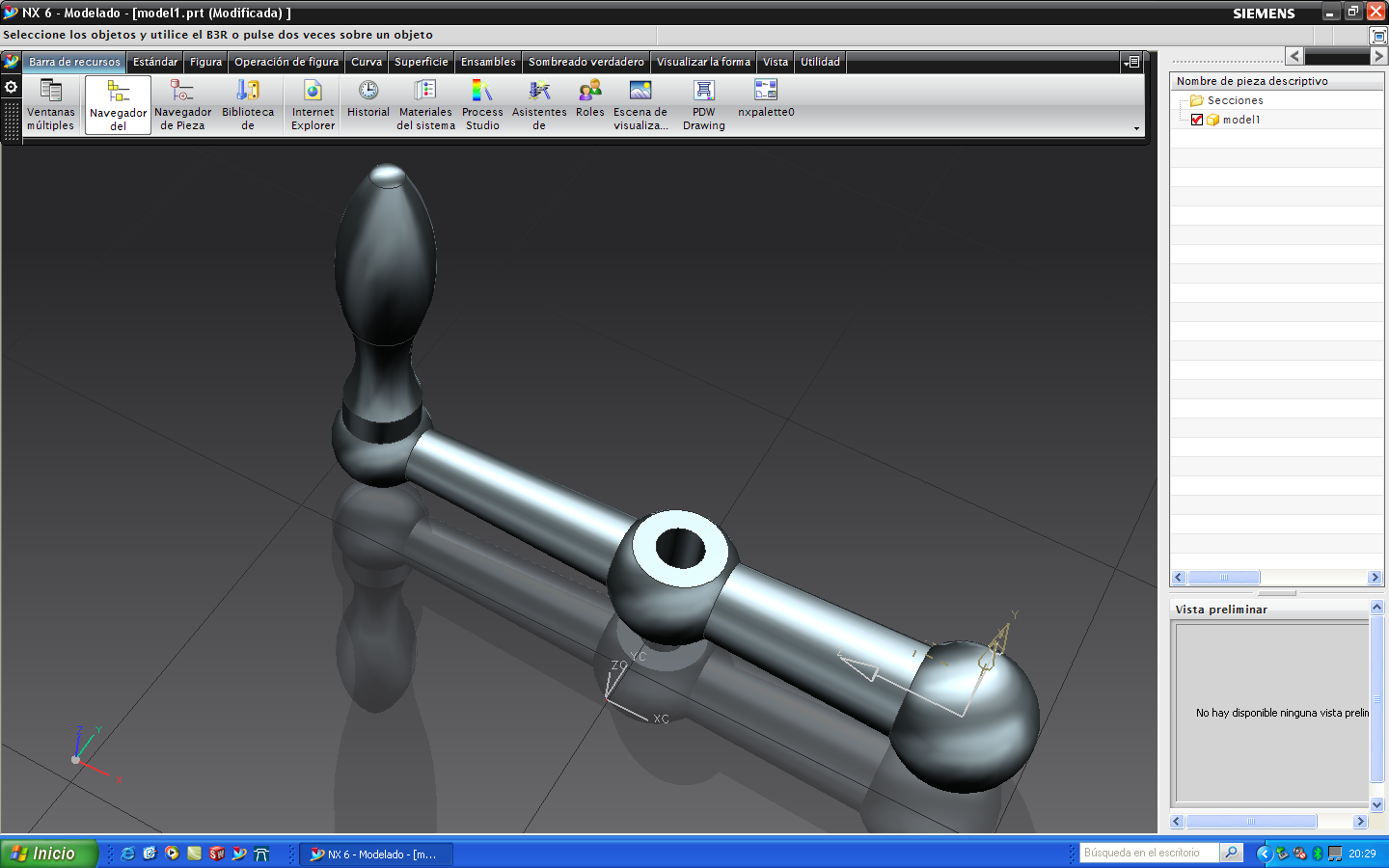Screen dimensions: 1389x868
Task: Click horizontal scrollbar thumb in Vista preliminar
Action: (x=1251, y=822)
